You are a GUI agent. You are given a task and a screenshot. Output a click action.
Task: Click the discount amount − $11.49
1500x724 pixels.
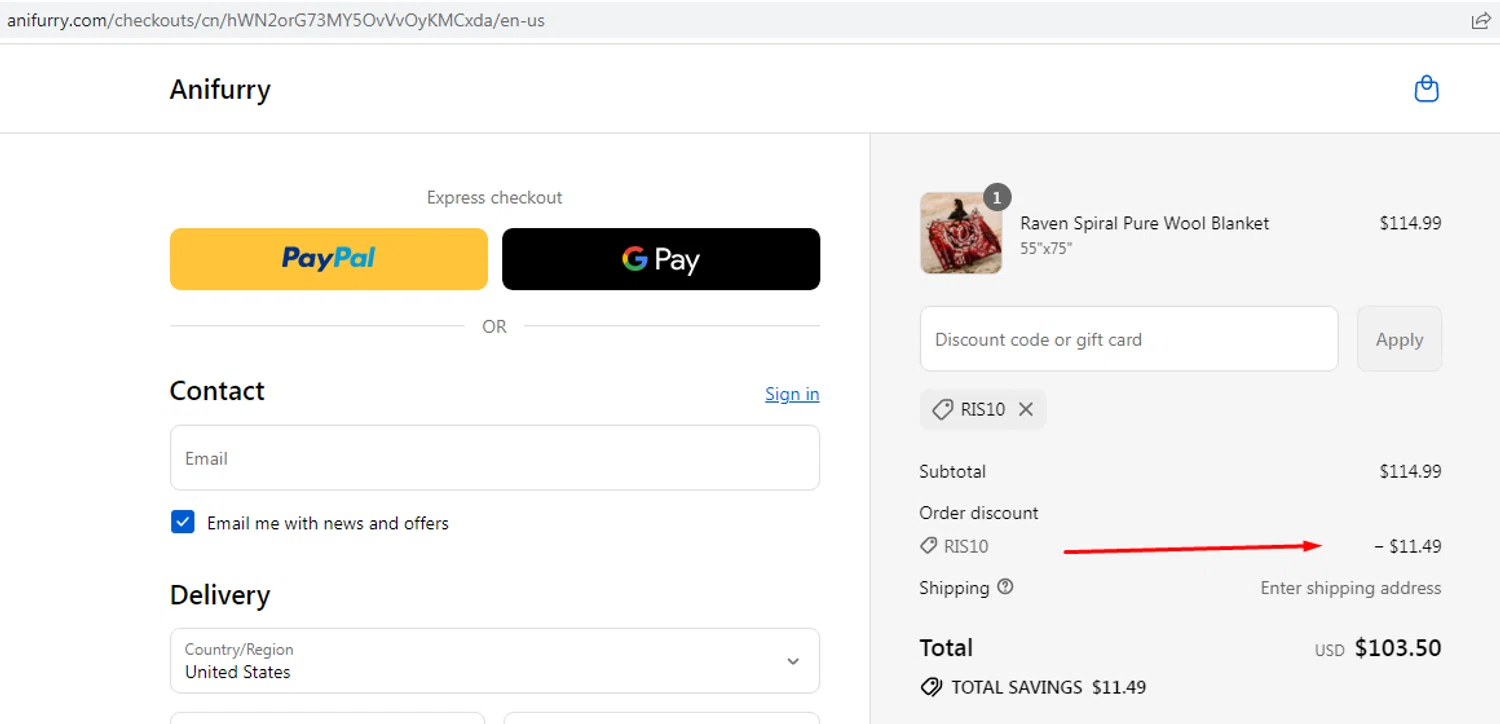[1408, 546]
